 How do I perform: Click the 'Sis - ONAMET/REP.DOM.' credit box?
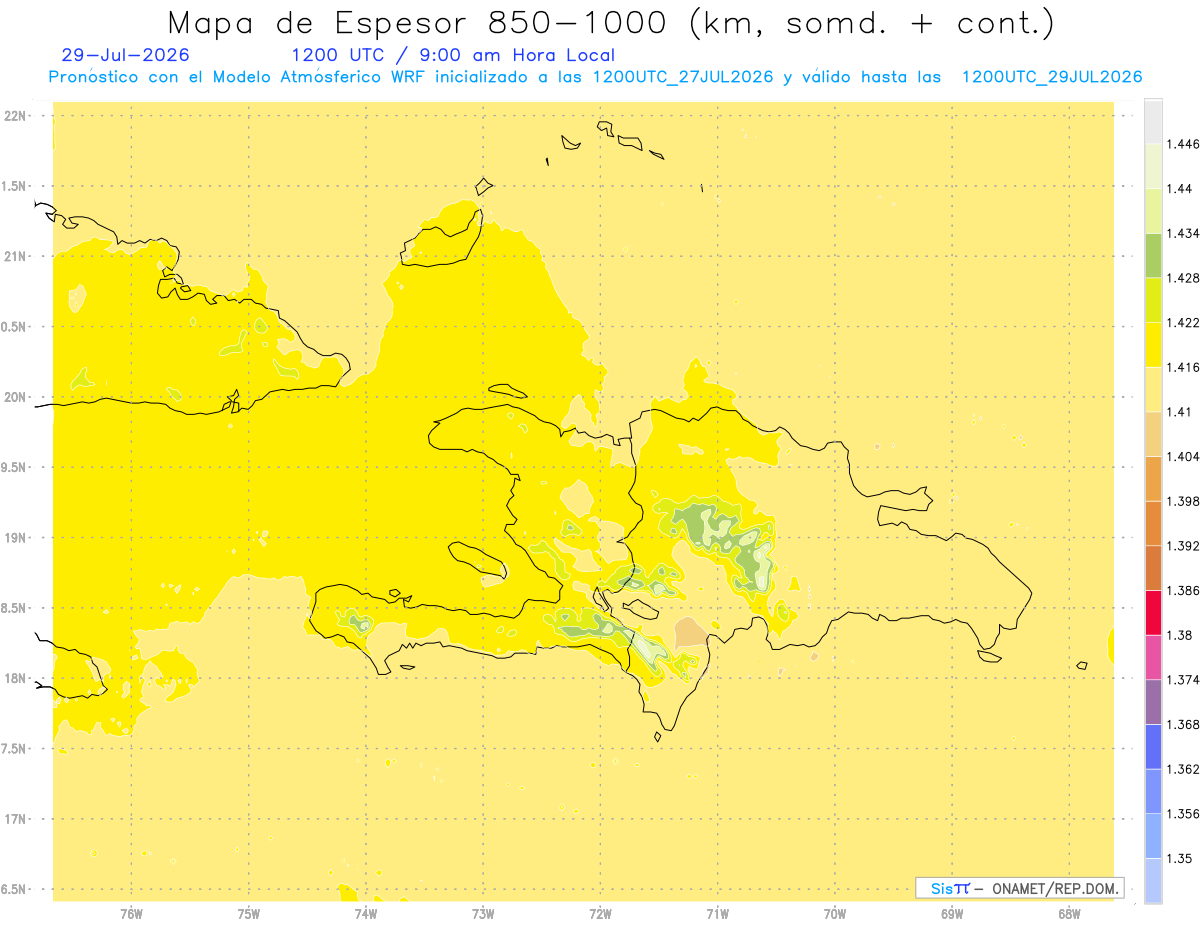(1019, 888)
